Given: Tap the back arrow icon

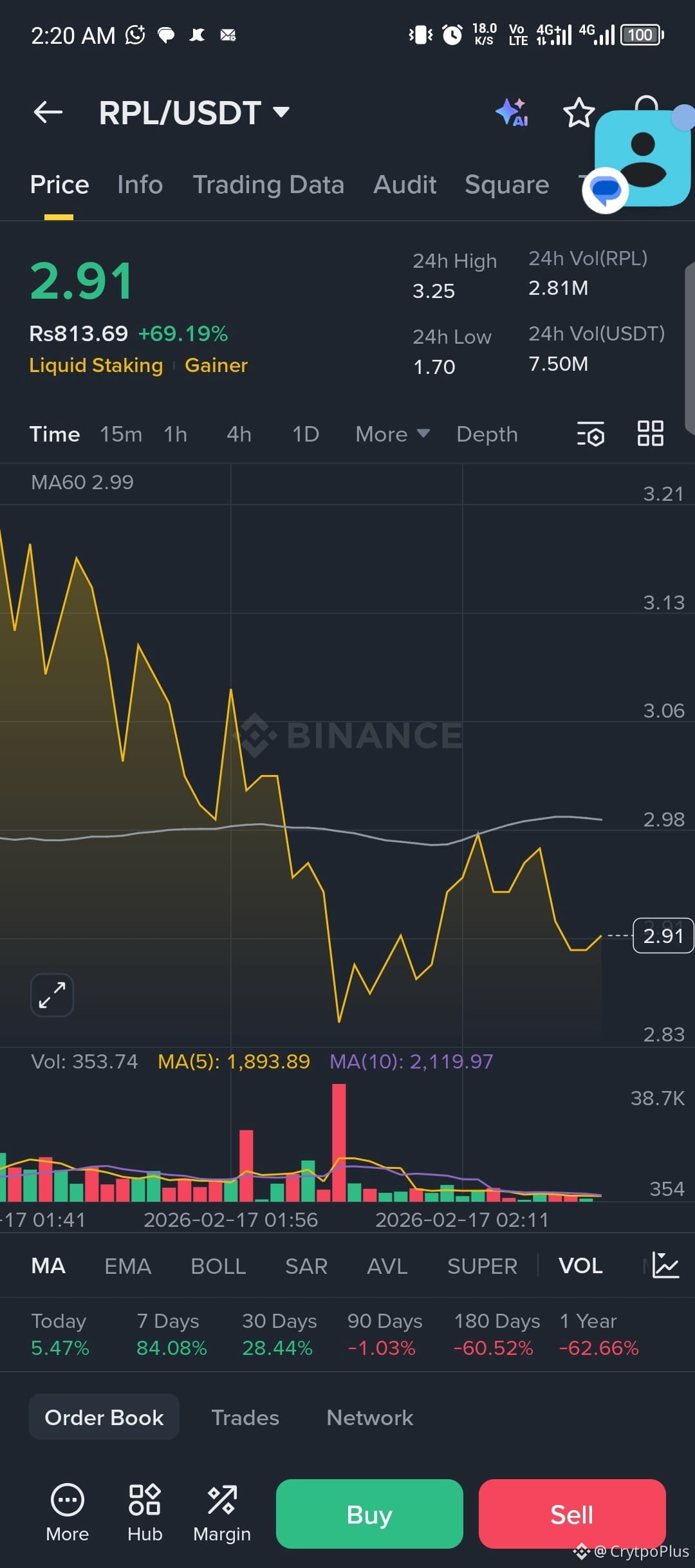Looking at the screenshot, I should click(48, 112).
